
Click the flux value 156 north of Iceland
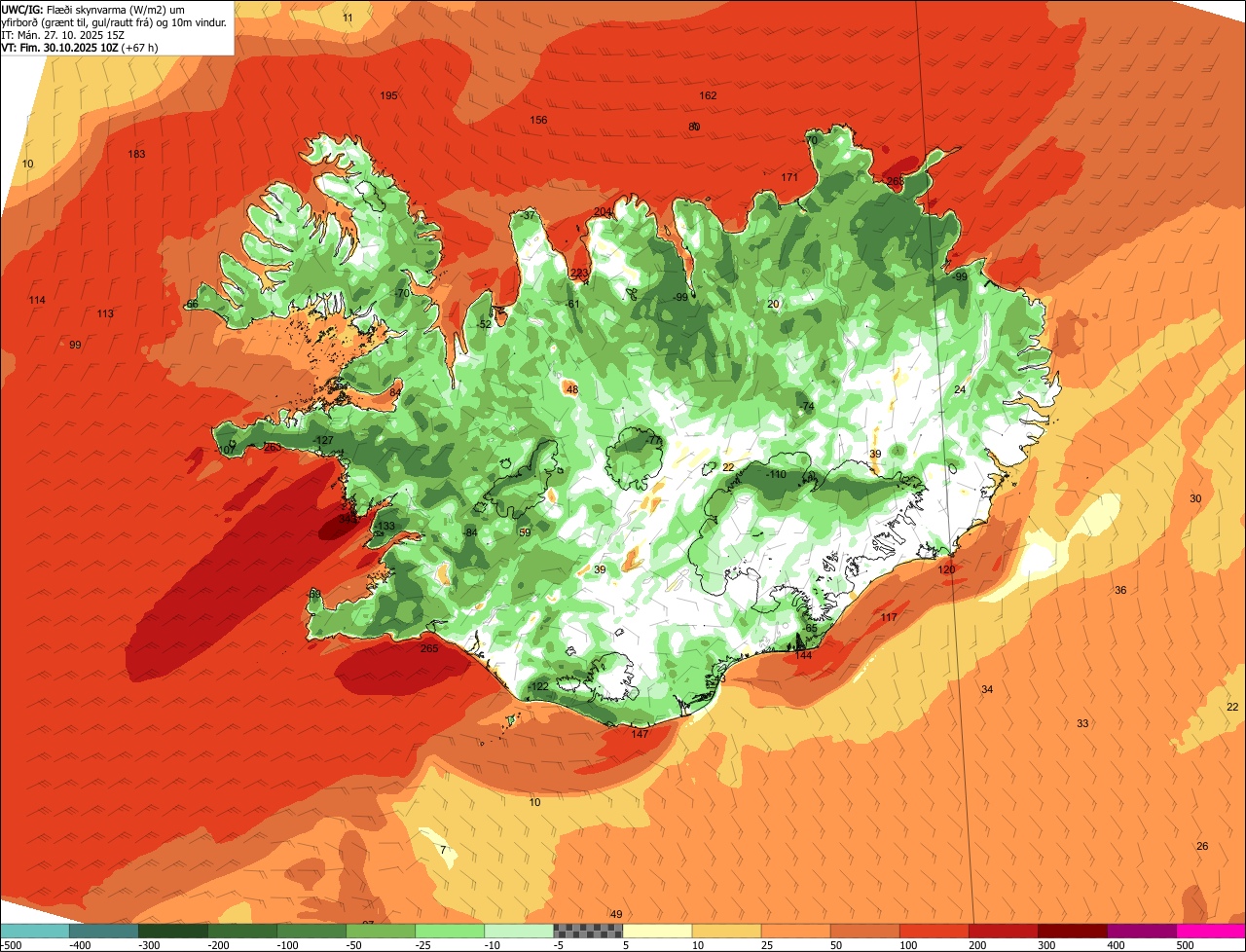pos(538,120)
